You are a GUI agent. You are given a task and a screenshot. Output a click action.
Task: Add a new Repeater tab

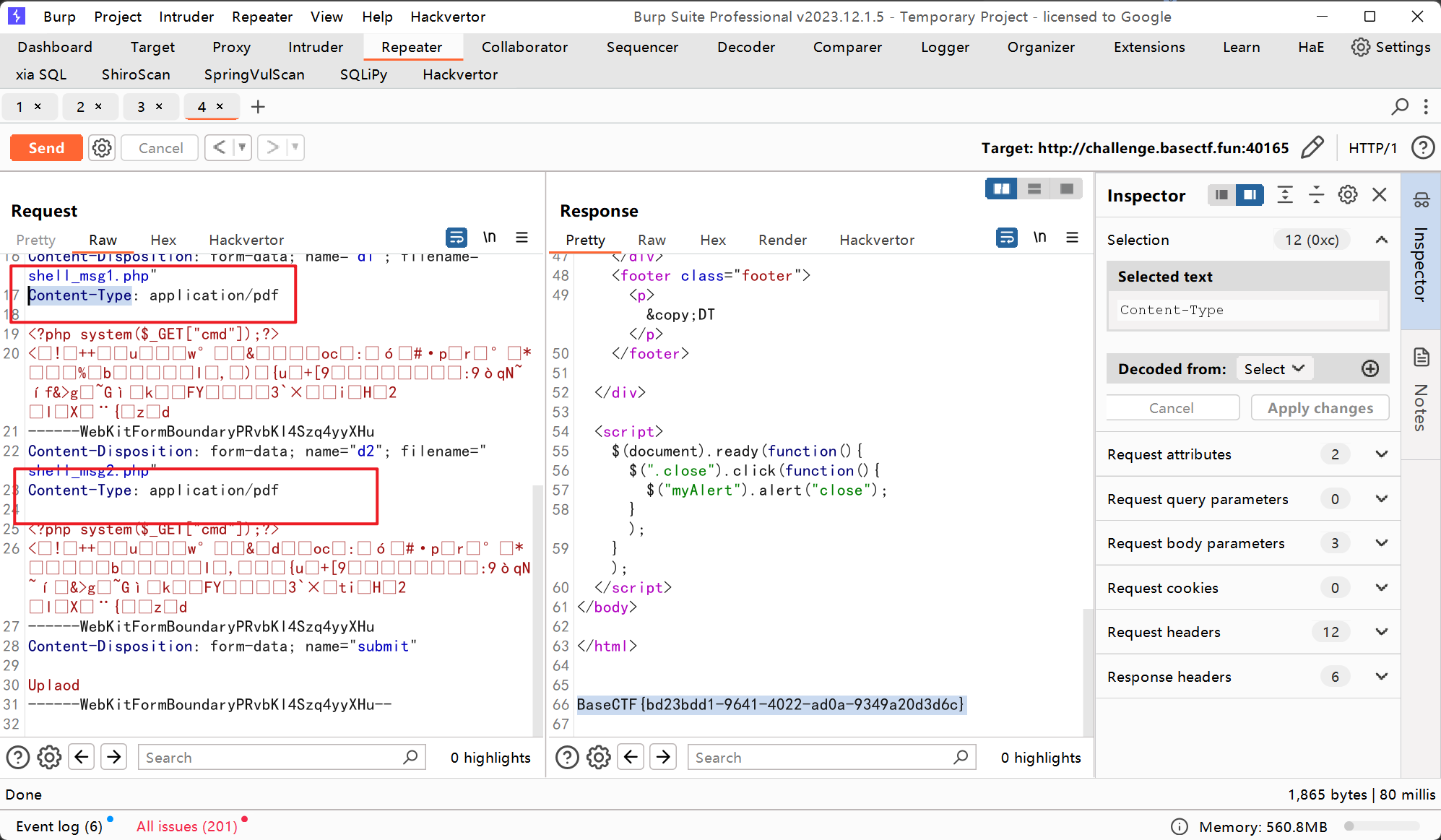pos(258,107)
